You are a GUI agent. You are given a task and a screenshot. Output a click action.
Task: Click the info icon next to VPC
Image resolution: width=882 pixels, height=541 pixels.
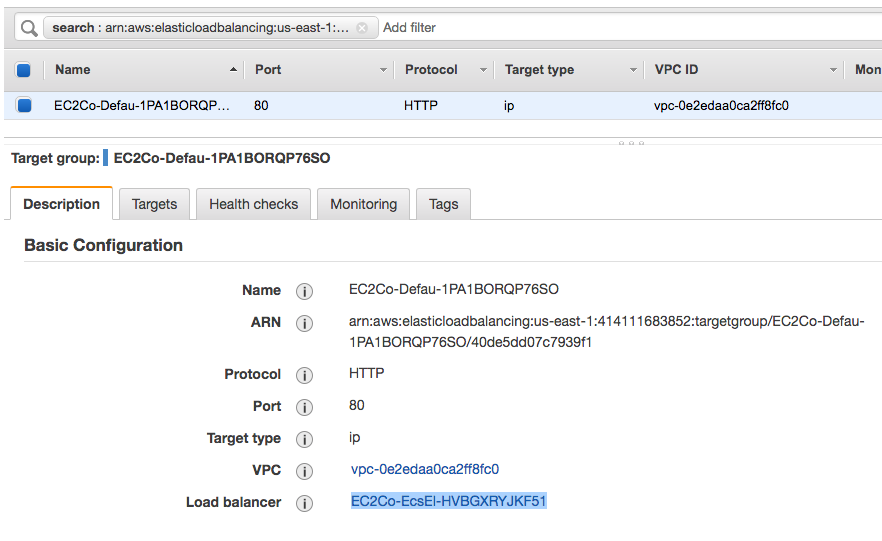305,471
